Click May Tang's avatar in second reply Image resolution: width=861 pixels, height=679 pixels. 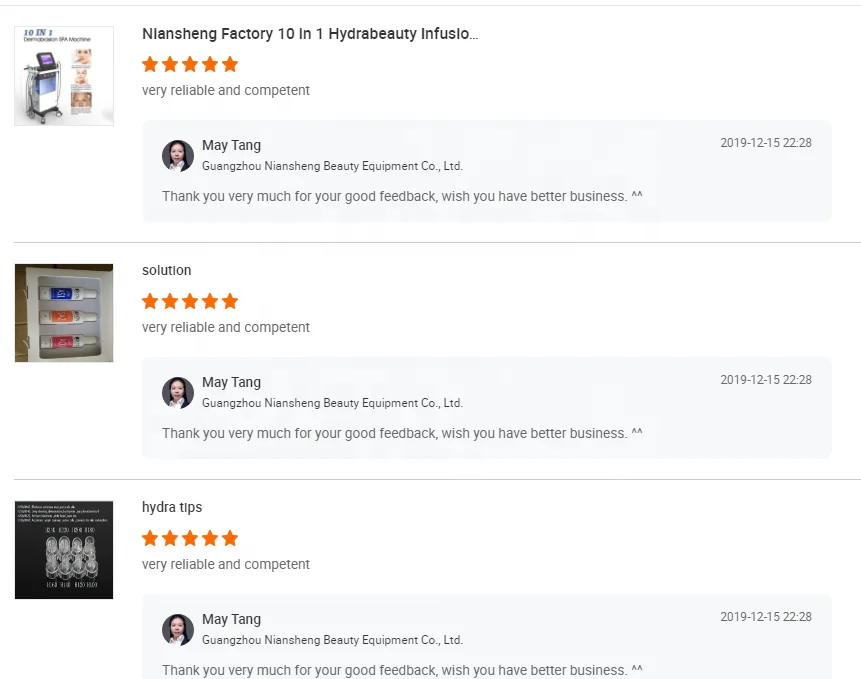coord(178,393)
